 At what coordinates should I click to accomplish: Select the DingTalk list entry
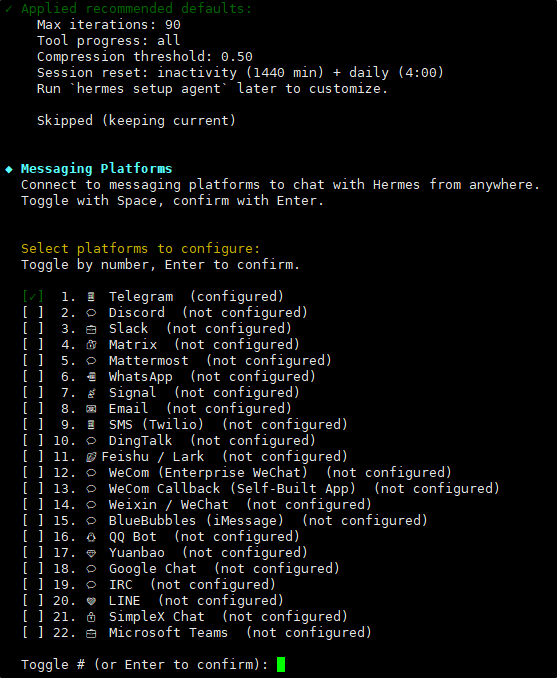pos(169,441)
